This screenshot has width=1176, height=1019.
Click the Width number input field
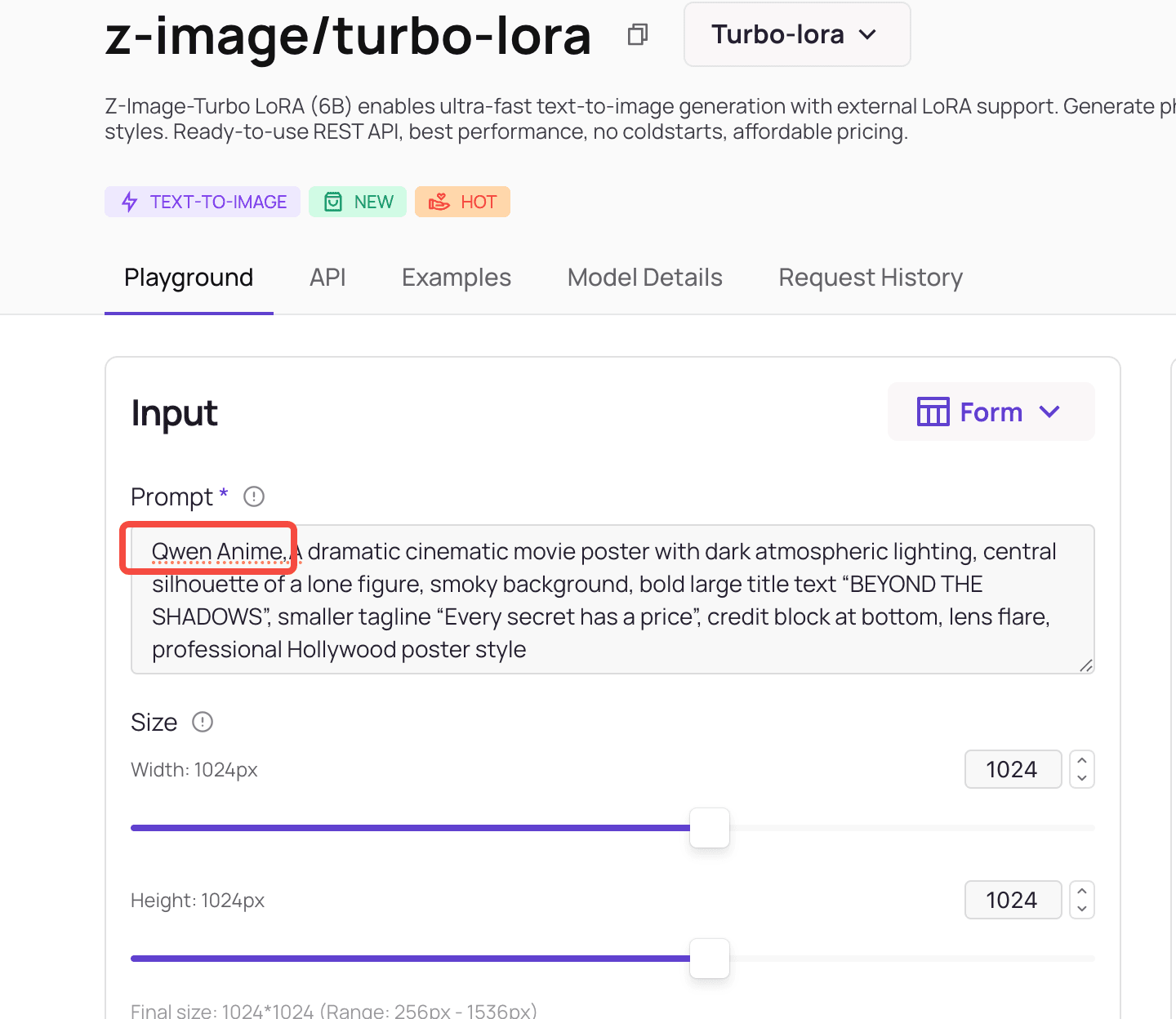[1013, 769]
